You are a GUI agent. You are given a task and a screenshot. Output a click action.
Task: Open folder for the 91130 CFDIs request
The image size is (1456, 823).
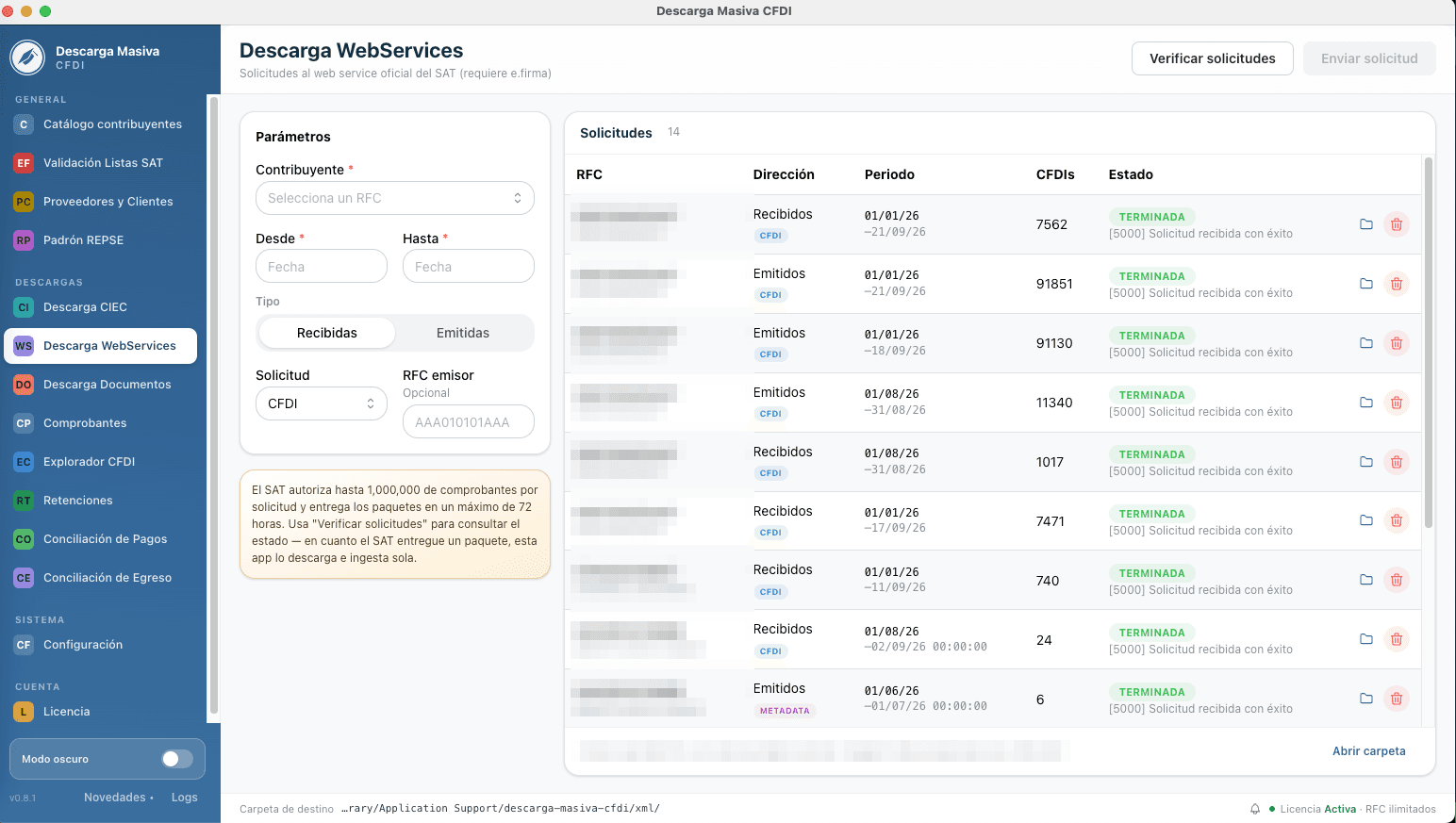(x=1365, y=343)
